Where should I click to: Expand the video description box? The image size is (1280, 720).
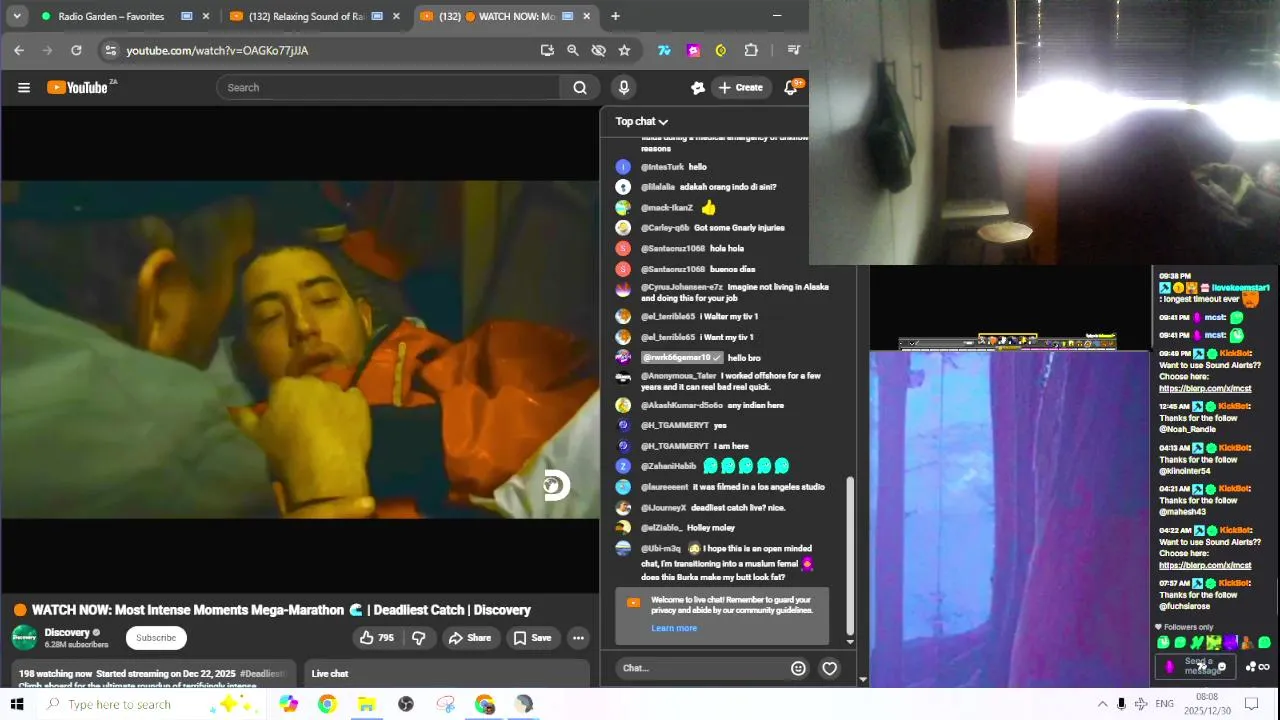click(154, 676)
